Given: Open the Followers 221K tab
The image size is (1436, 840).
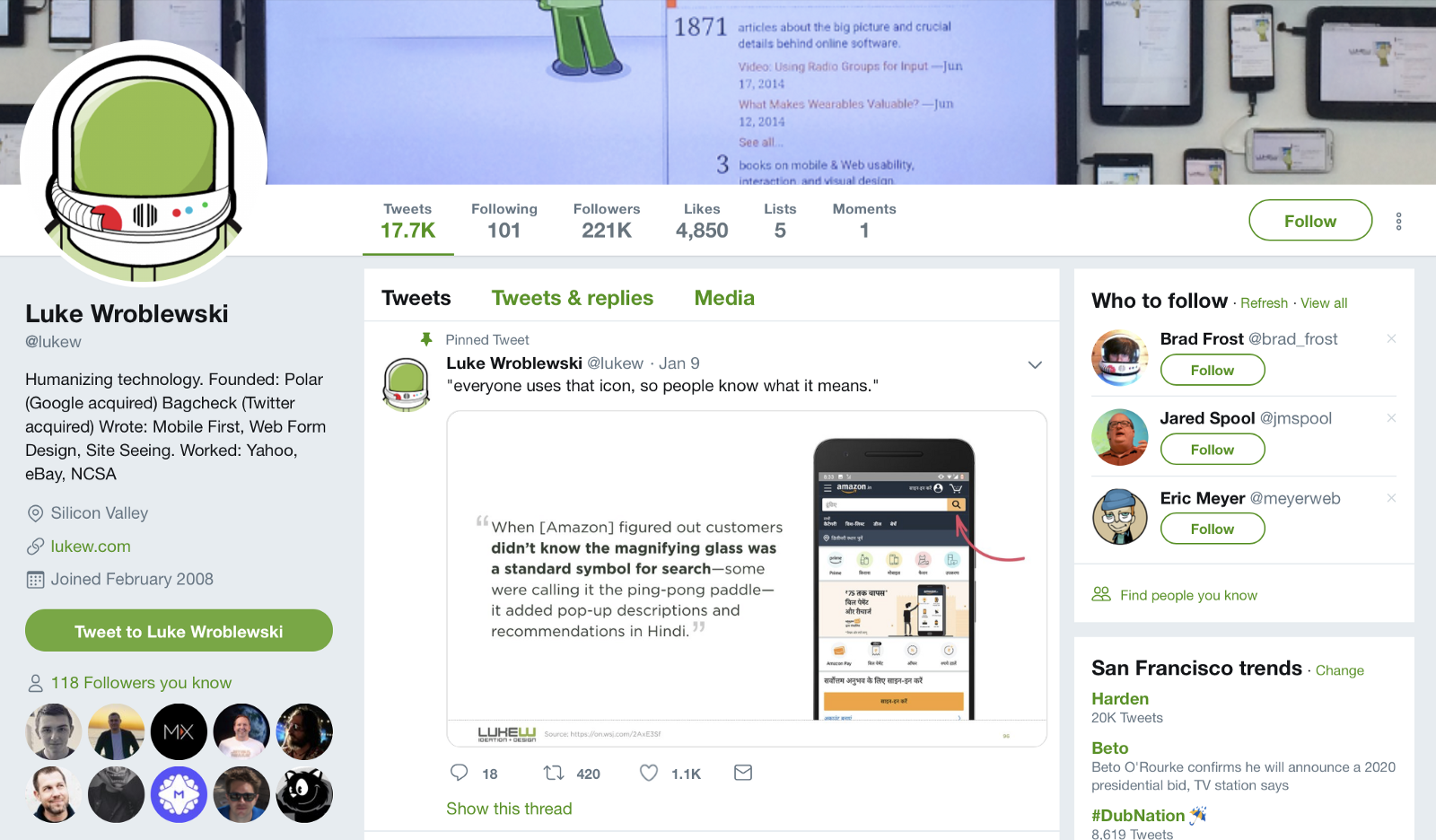Looking at the screenshot, I should coord(607,221).
